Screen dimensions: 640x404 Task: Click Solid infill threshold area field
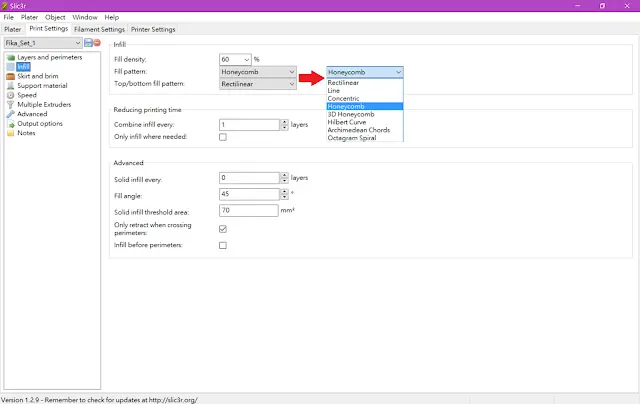point(249,211)
